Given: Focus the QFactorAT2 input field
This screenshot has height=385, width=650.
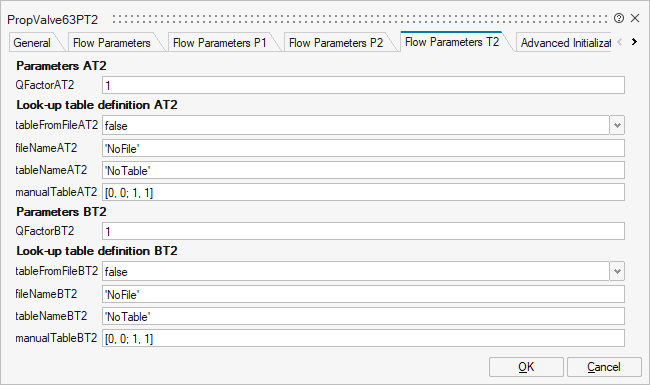Looking at the screenshot, I should [x=363, y=85].
